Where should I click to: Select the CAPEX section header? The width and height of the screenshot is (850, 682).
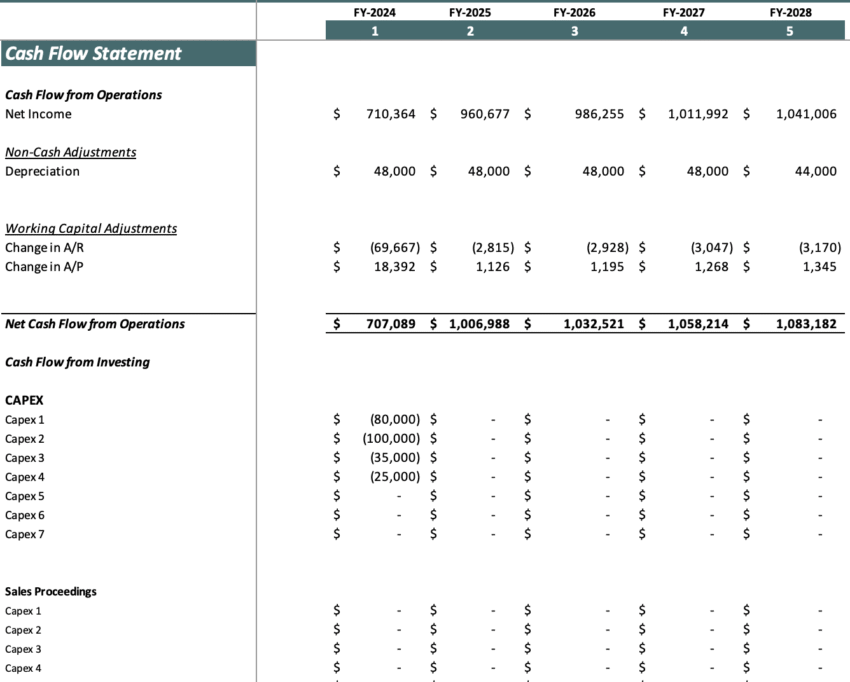24,399
